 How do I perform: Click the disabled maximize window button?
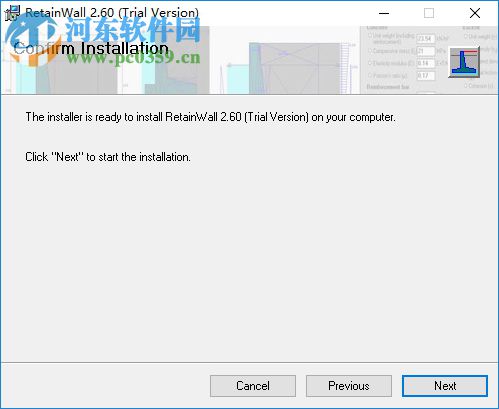click(x=429, y=13)
